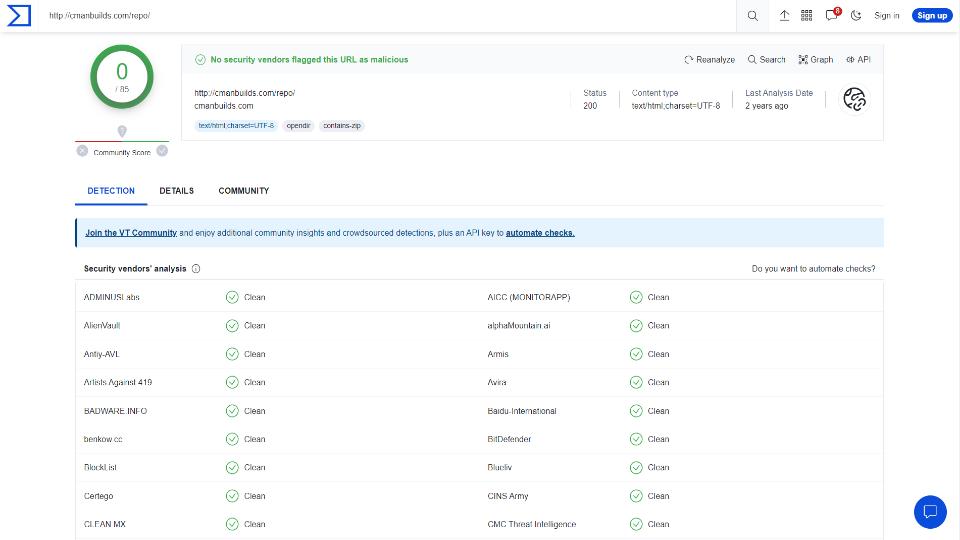Click BlockList clean check icon

click(232, 468)
